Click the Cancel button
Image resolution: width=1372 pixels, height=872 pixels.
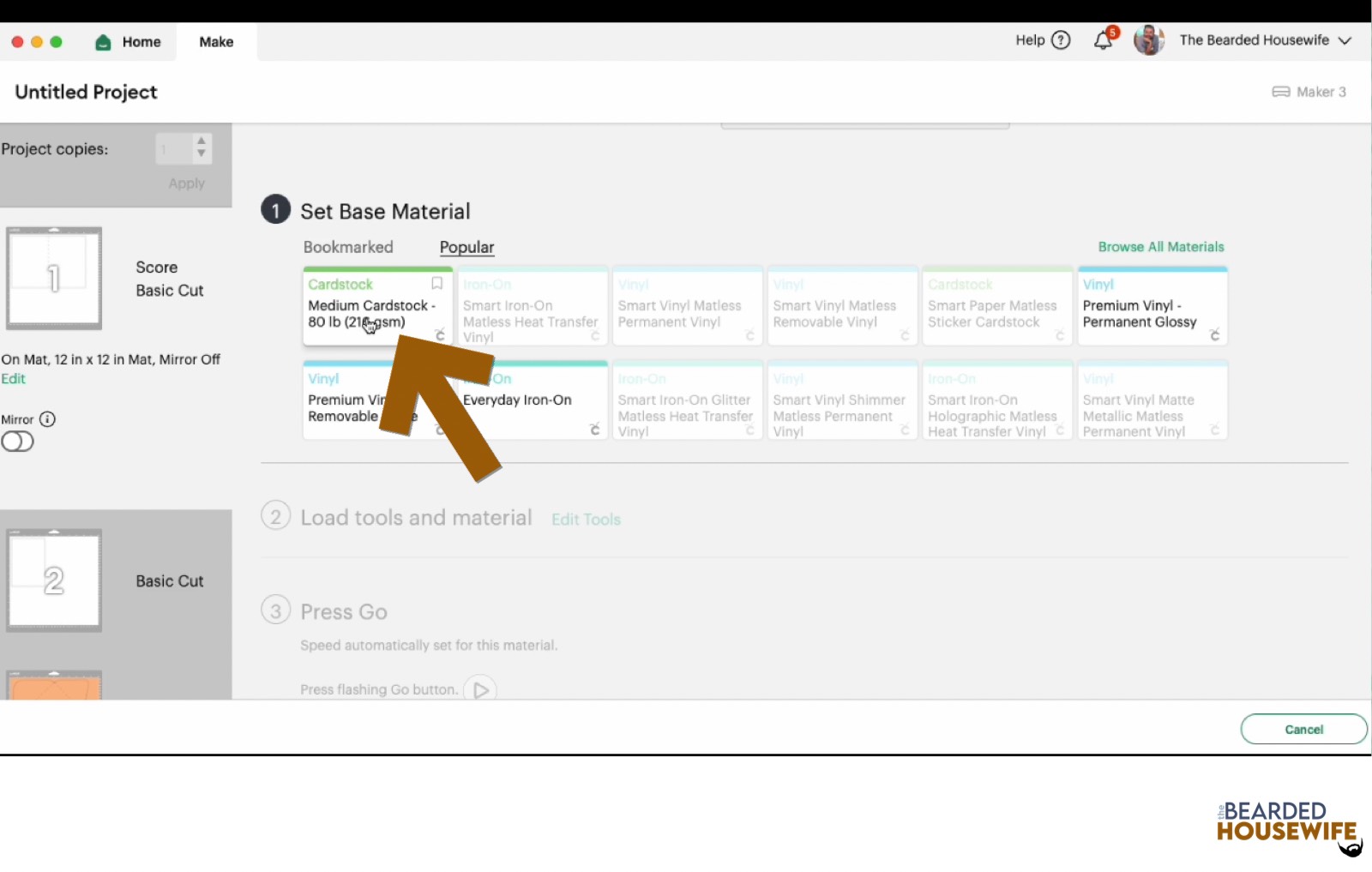tap(1303, 730)
